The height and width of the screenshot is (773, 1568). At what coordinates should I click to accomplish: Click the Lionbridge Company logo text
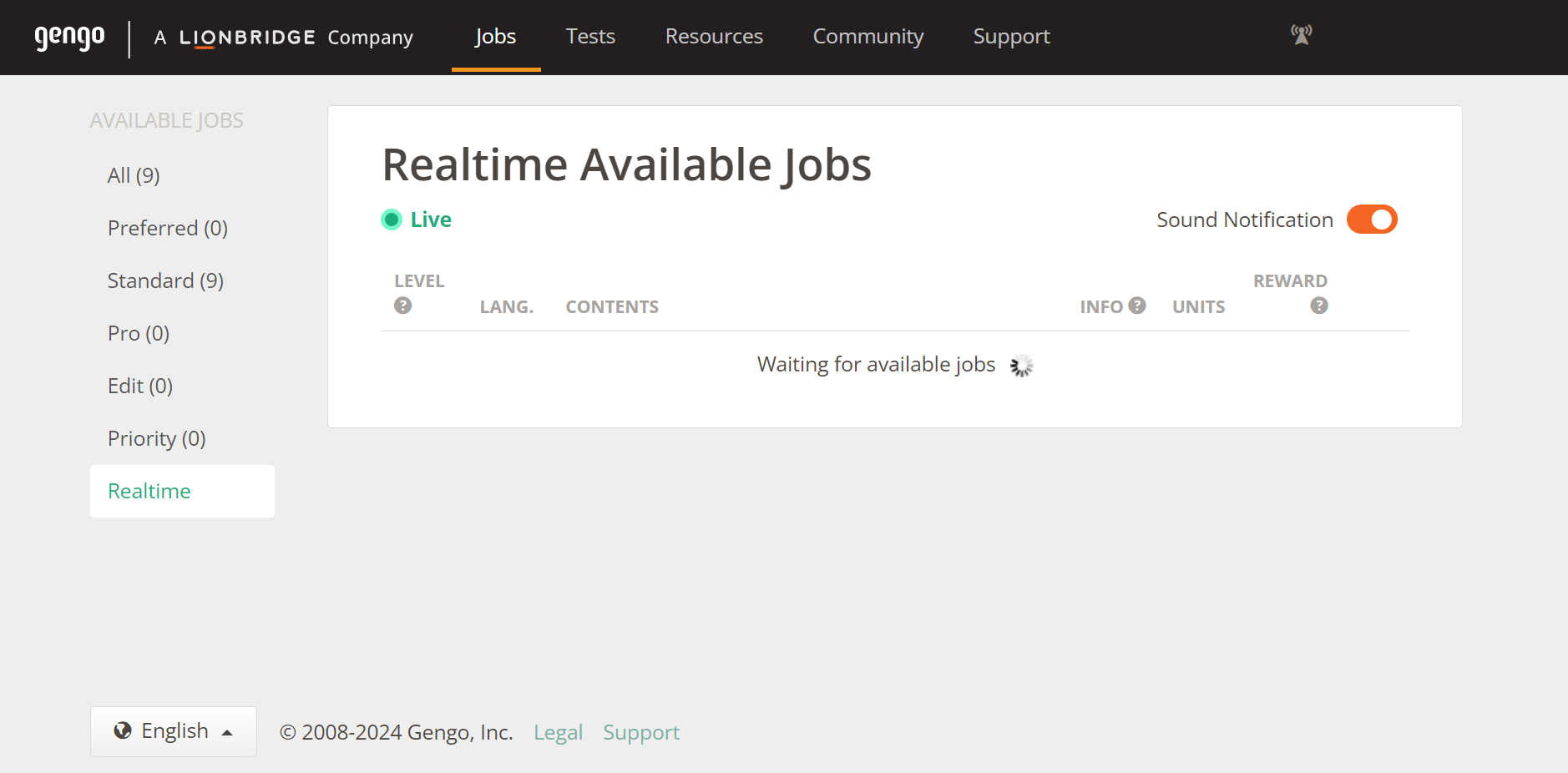tap(284, 38)
